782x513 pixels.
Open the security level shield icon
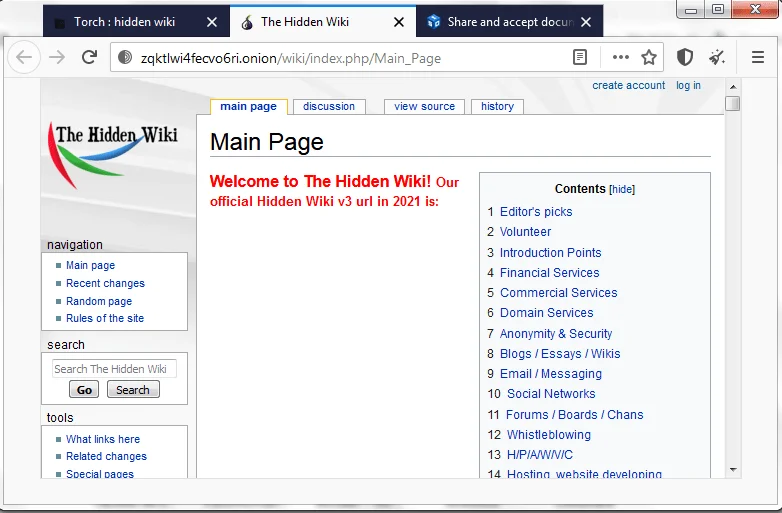point(685,58)
